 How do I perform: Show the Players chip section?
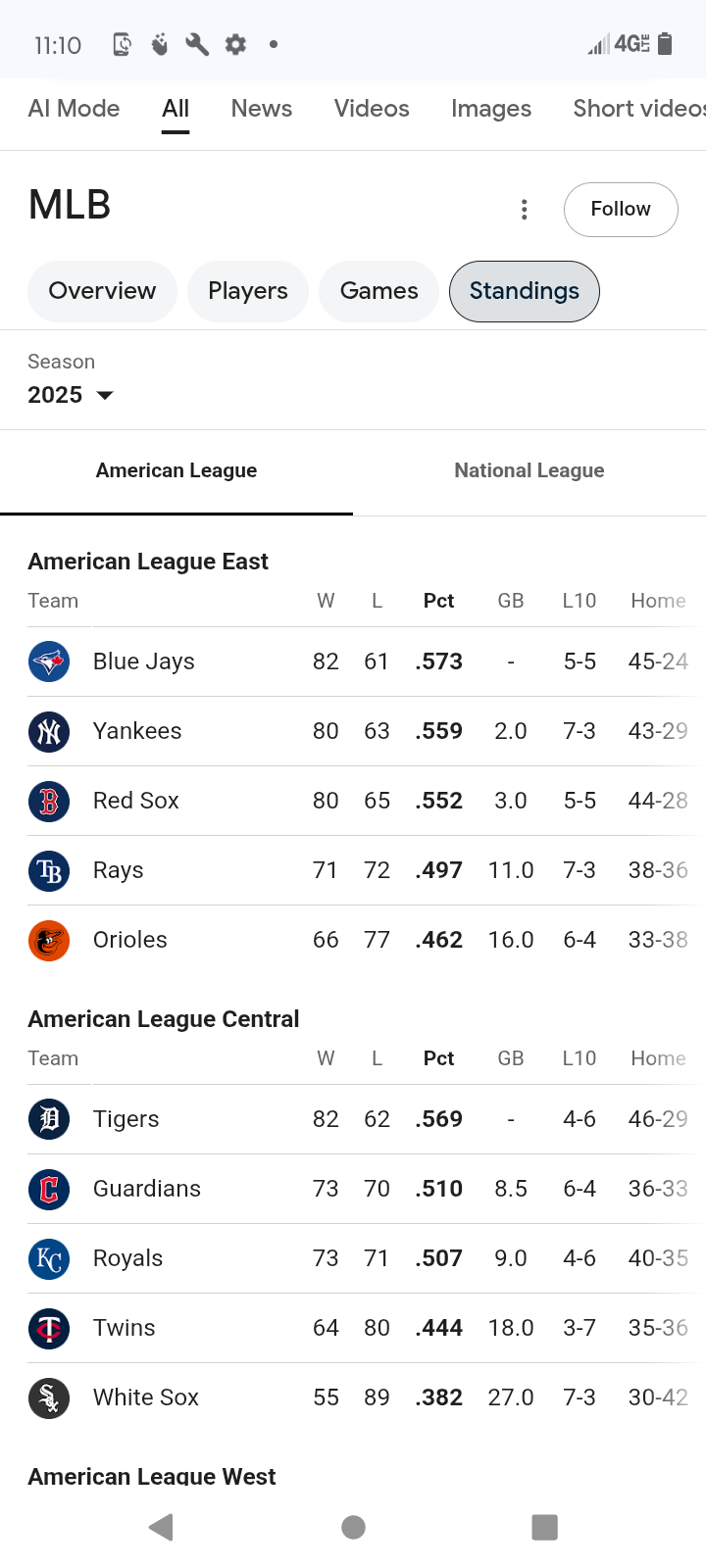(x=248, y=291)
